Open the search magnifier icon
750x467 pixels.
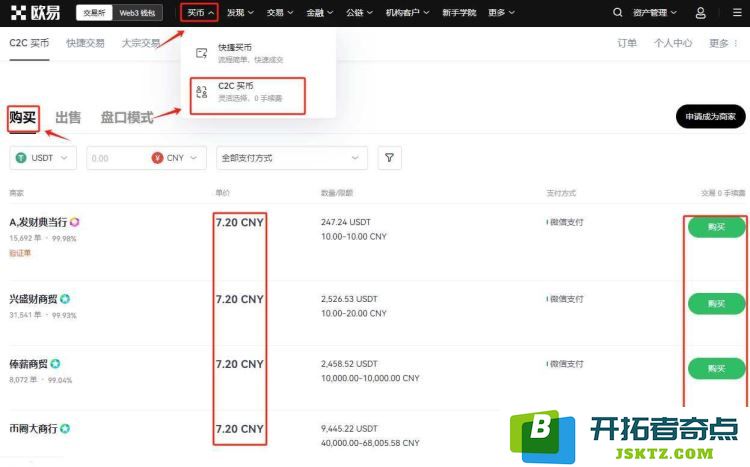618,12
